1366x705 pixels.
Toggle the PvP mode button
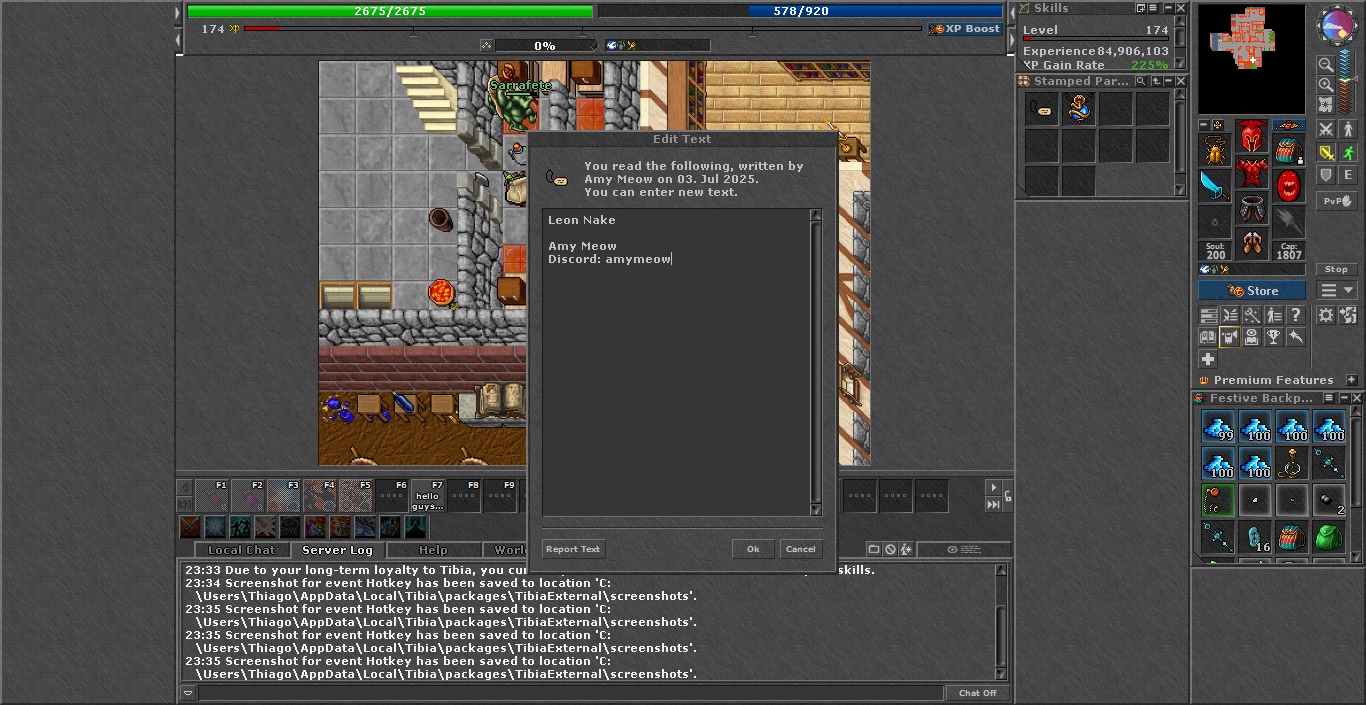point(1336,201)
